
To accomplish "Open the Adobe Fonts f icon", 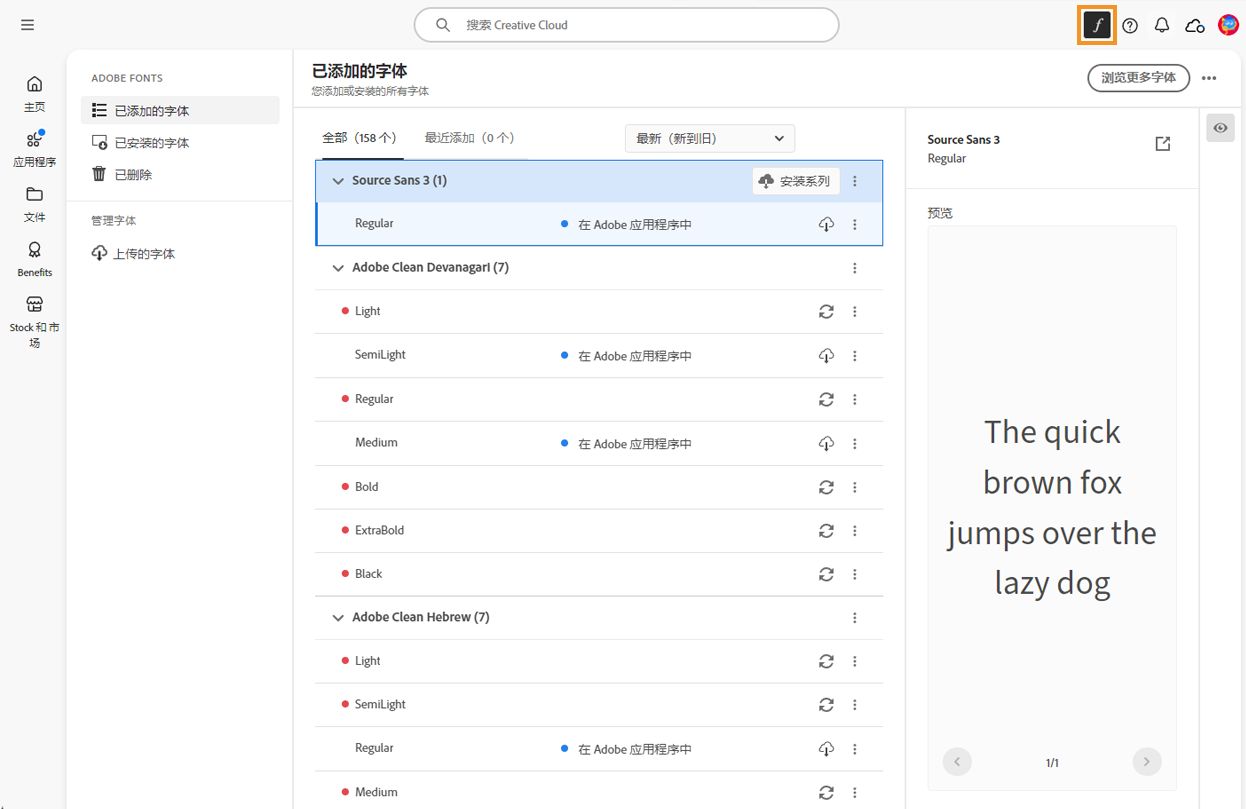I will click(1097, 26).
